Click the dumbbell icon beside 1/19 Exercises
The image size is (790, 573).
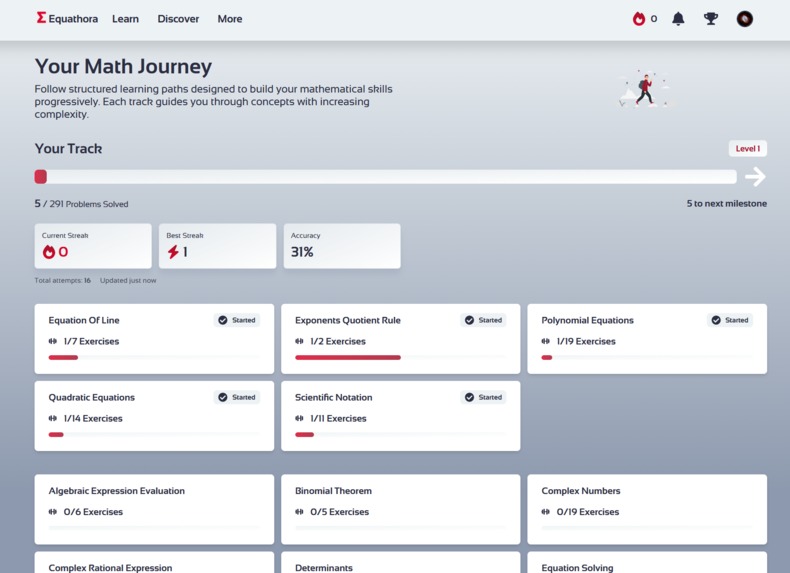546,341
